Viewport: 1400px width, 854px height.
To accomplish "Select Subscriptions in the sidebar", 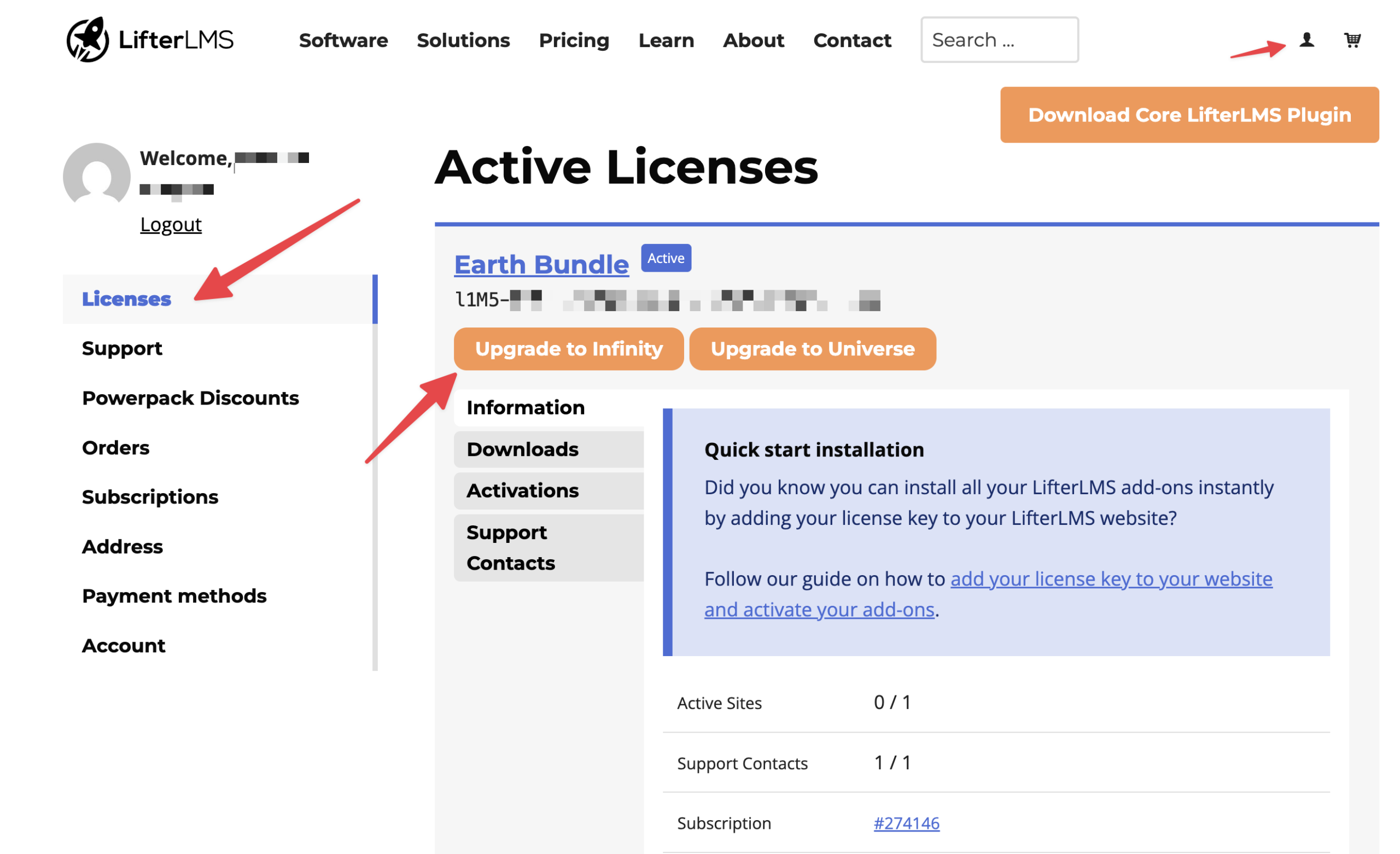I will point(150,496).
